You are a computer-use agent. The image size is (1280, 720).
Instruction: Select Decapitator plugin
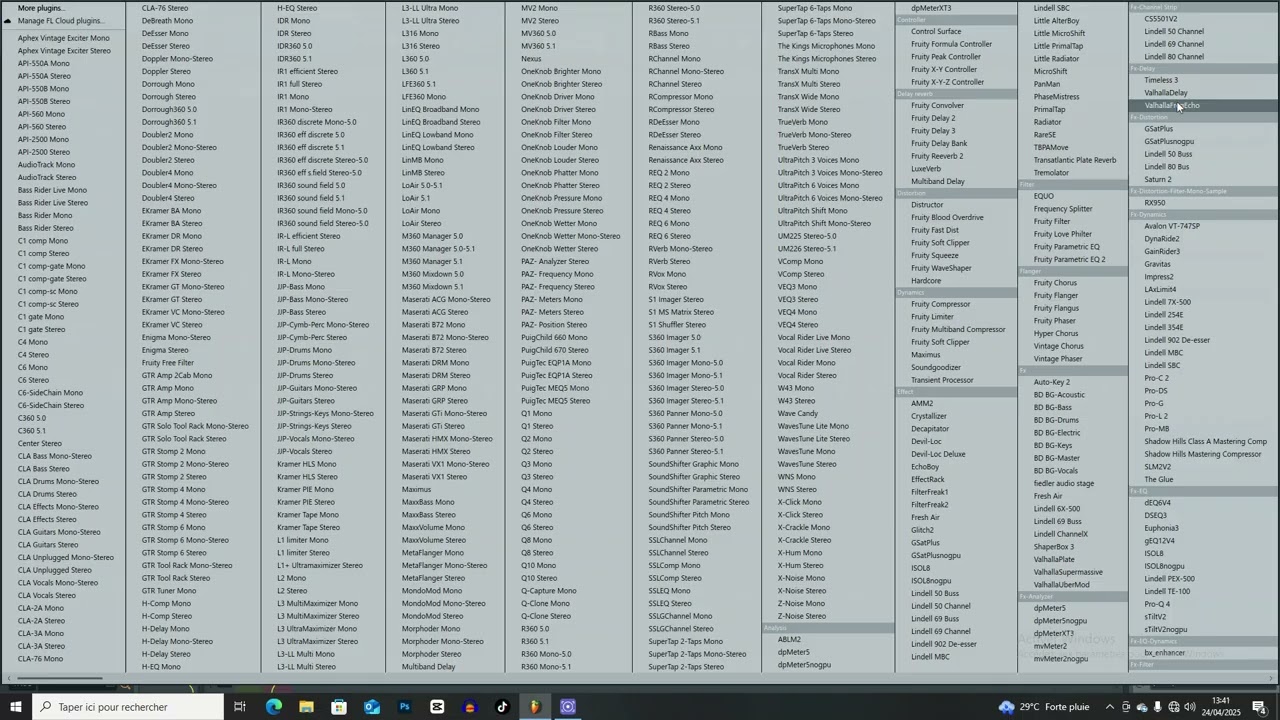(x=930, y=429)
